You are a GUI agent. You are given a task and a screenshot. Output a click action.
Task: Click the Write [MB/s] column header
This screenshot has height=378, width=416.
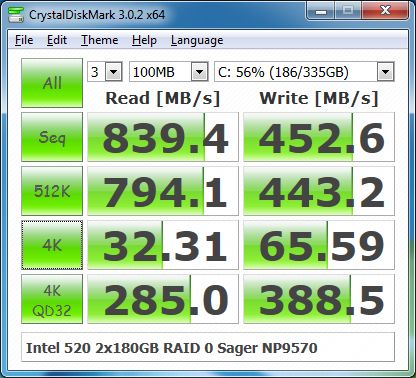point(319,98)
